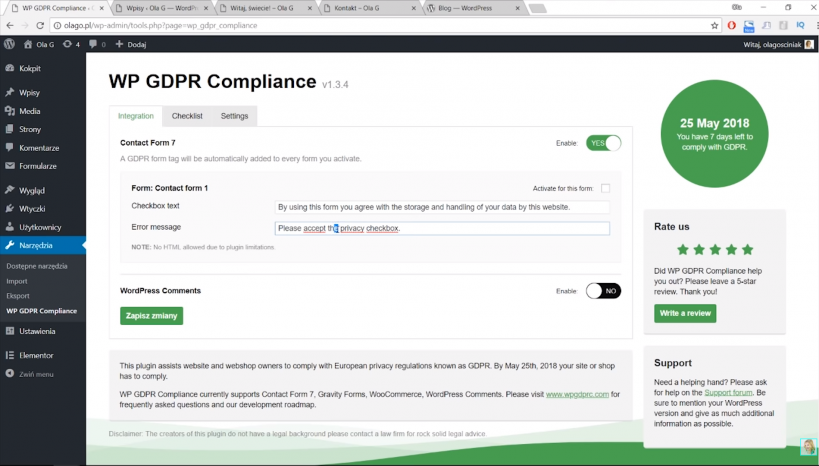Open the WordPress logo menu in admin bar
The width and height of the screenshot is (819, 466).
[9, 44]
